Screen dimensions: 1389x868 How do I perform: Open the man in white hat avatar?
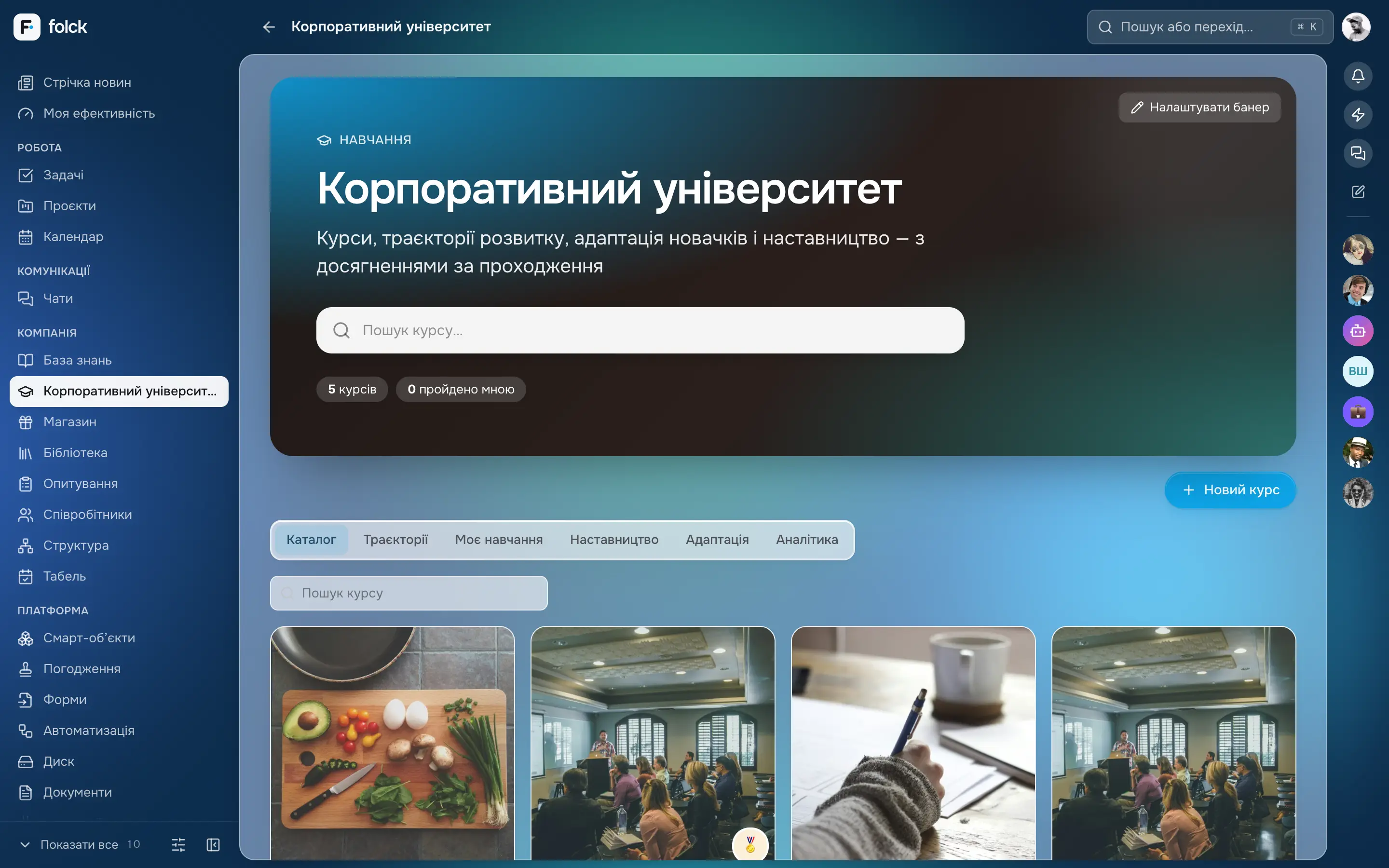pyautogui.click(x=1358, y=452)
